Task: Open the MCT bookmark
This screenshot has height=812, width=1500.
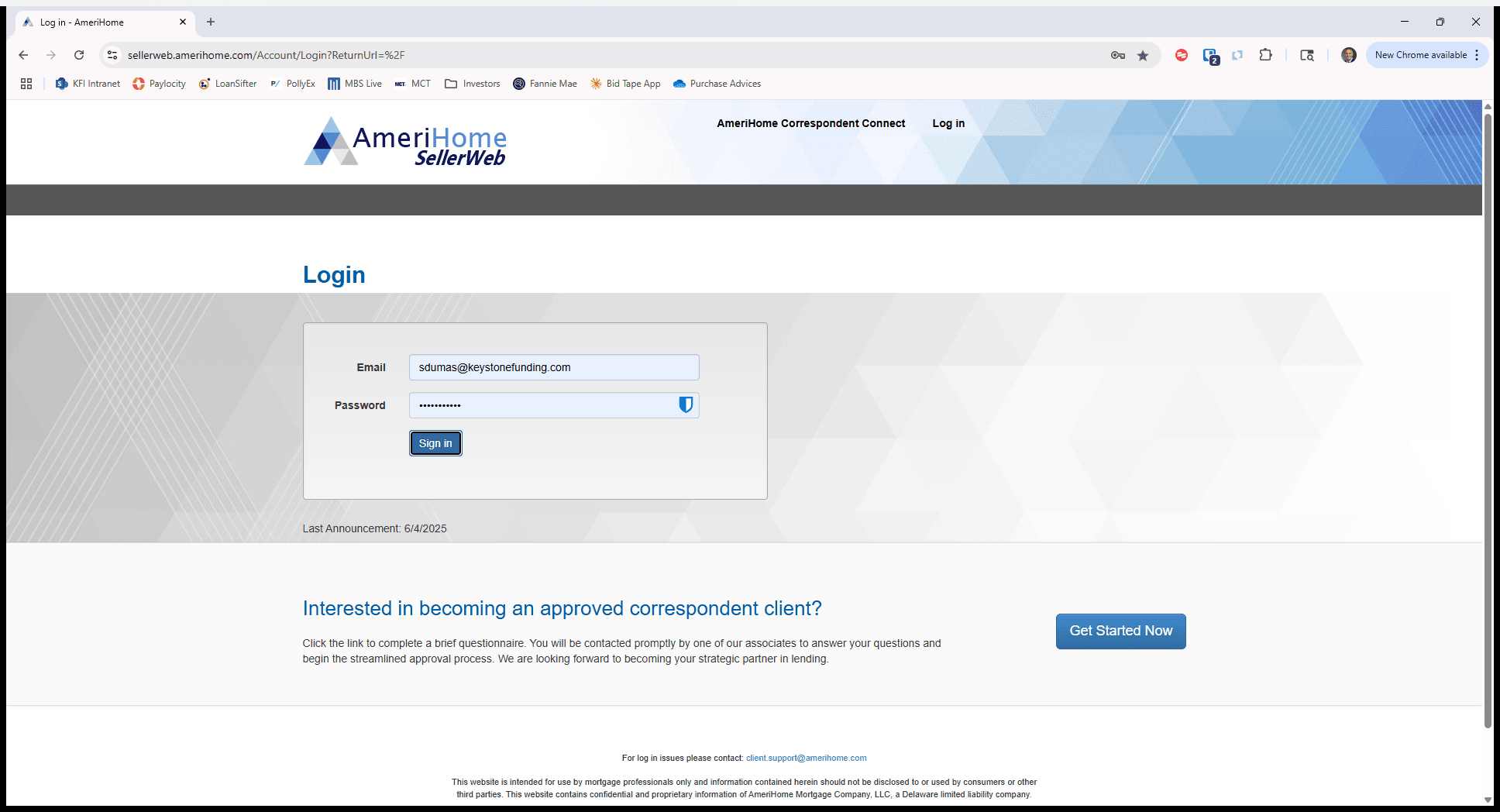Action: point(412,84)
